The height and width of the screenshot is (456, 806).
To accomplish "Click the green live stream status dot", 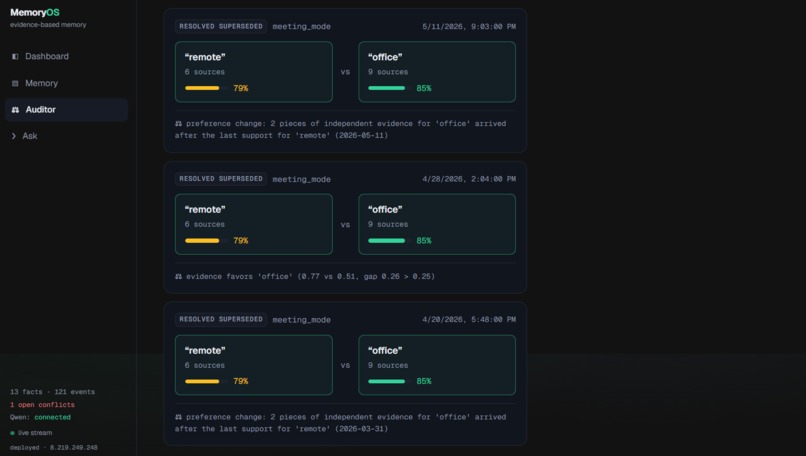I will [12, 433].
